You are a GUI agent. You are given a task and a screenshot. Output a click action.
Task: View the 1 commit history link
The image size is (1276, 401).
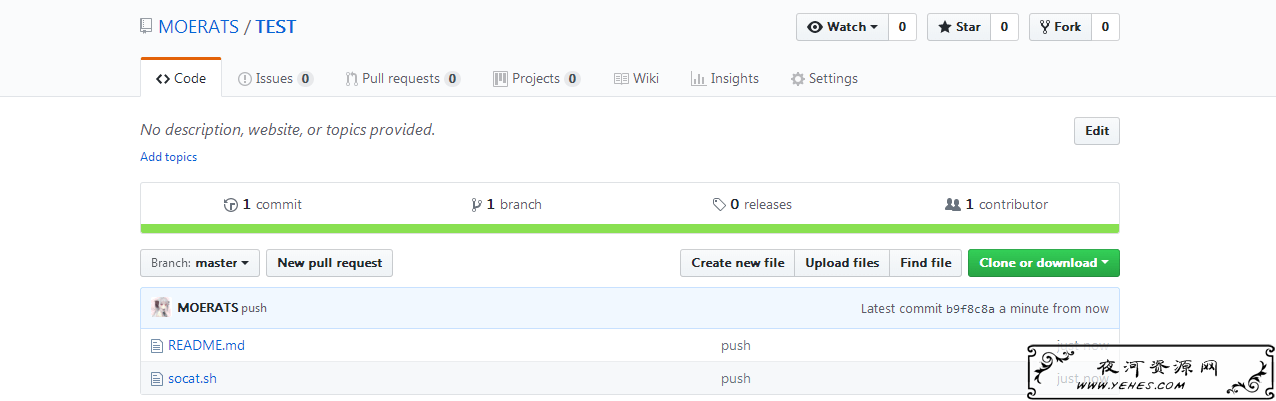point(263,204)
